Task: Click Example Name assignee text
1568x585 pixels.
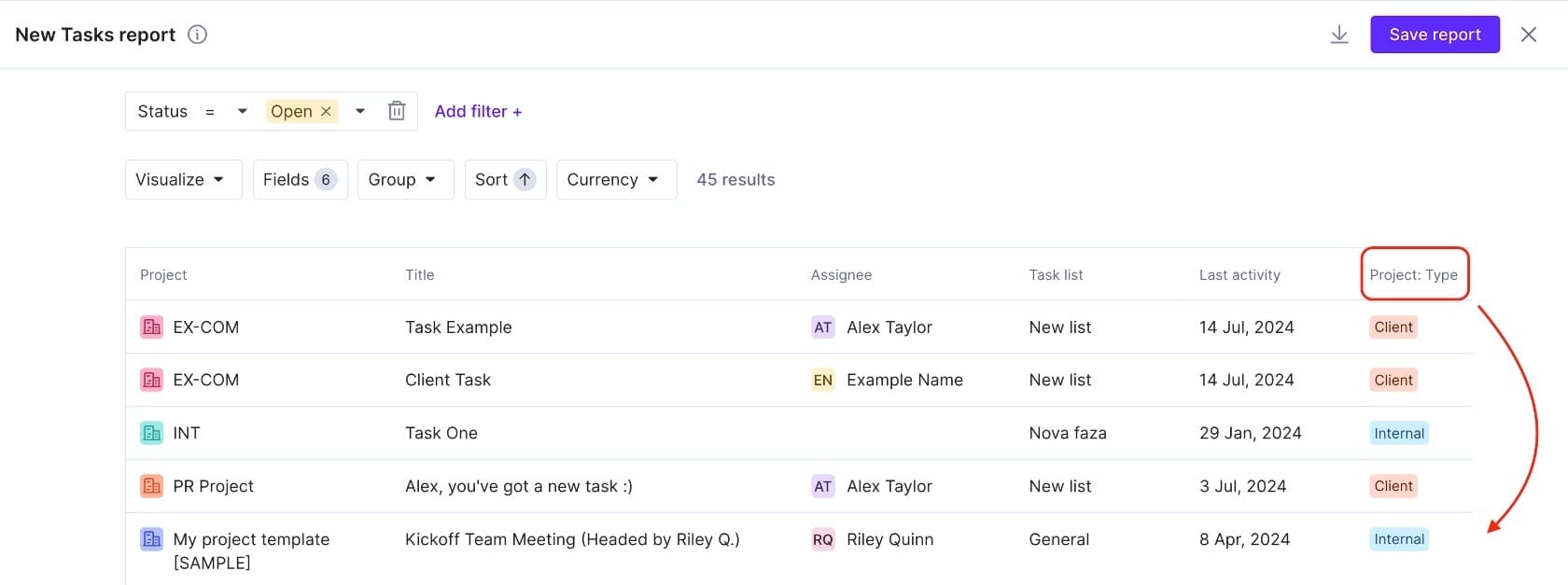Action: (904, 380)
